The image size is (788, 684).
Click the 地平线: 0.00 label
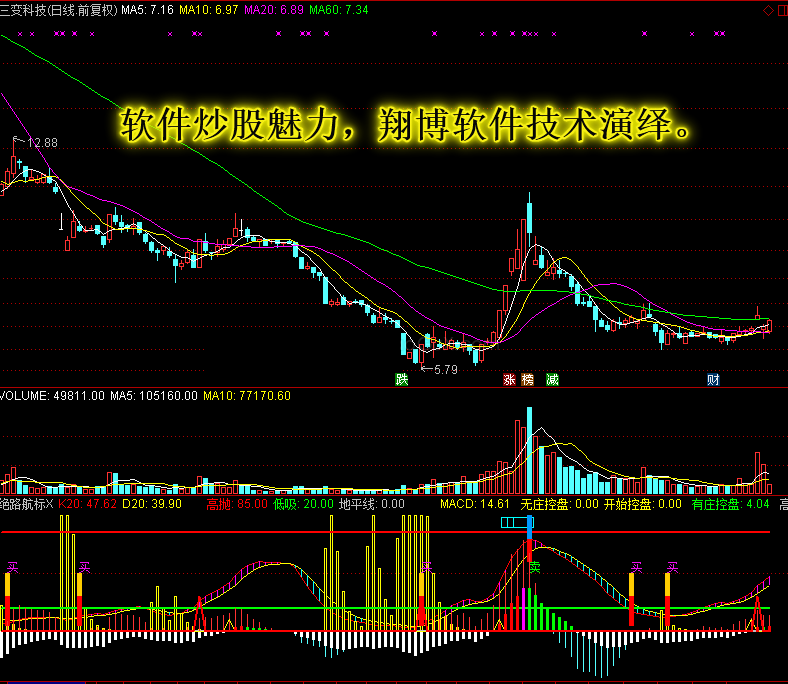[371, 504]
